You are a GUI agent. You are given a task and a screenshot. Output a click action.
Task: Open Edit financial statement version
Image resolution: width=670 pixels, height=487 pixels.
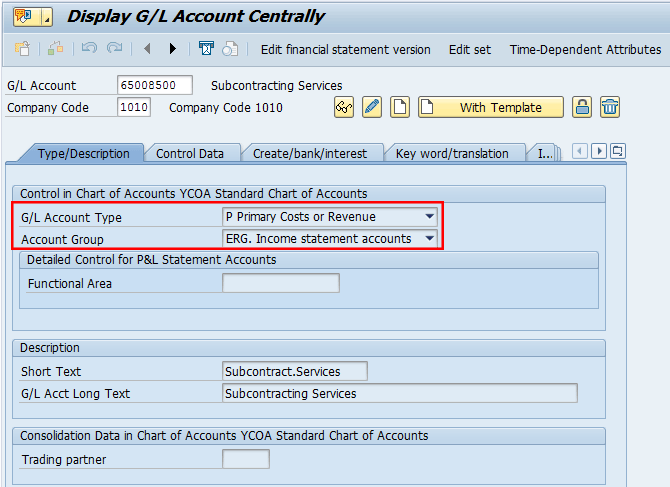pos(345,49)
